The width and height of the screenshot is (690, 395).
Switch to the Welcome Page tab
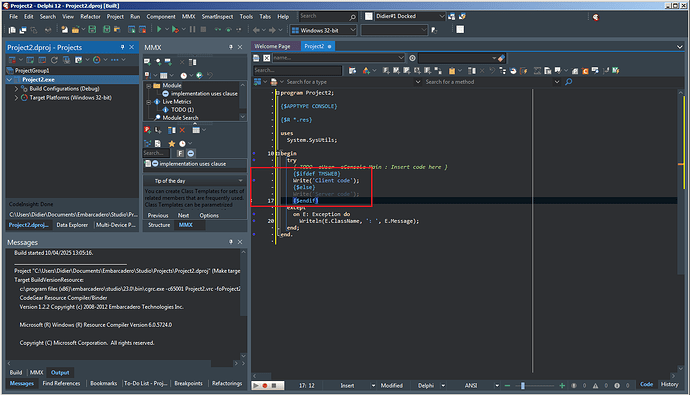(272, 46)
